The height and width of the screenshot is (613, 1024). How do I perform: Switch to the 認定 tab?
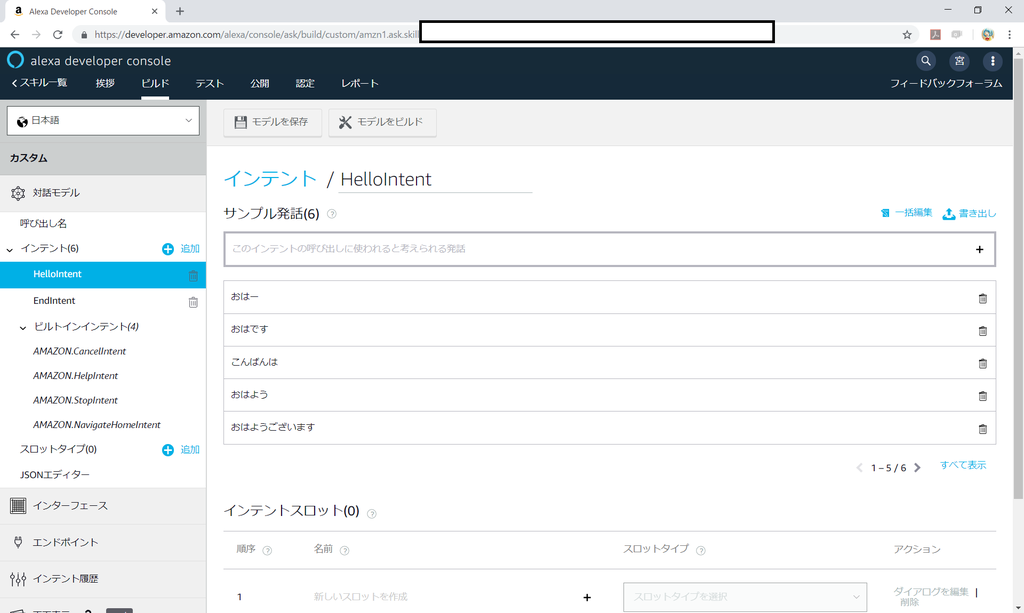(305, 84)
